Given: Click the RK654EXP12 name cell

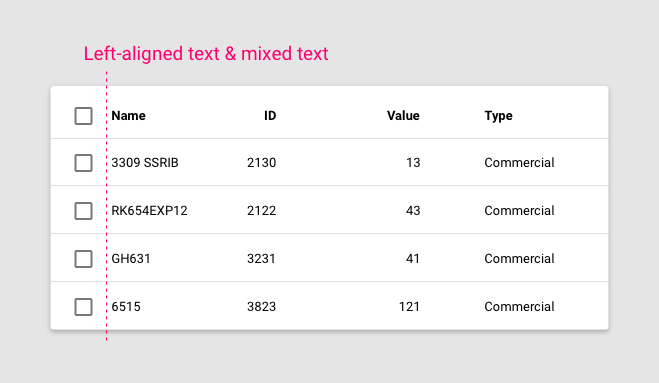Looking at the screenshot, I should [x=149, y=211].
